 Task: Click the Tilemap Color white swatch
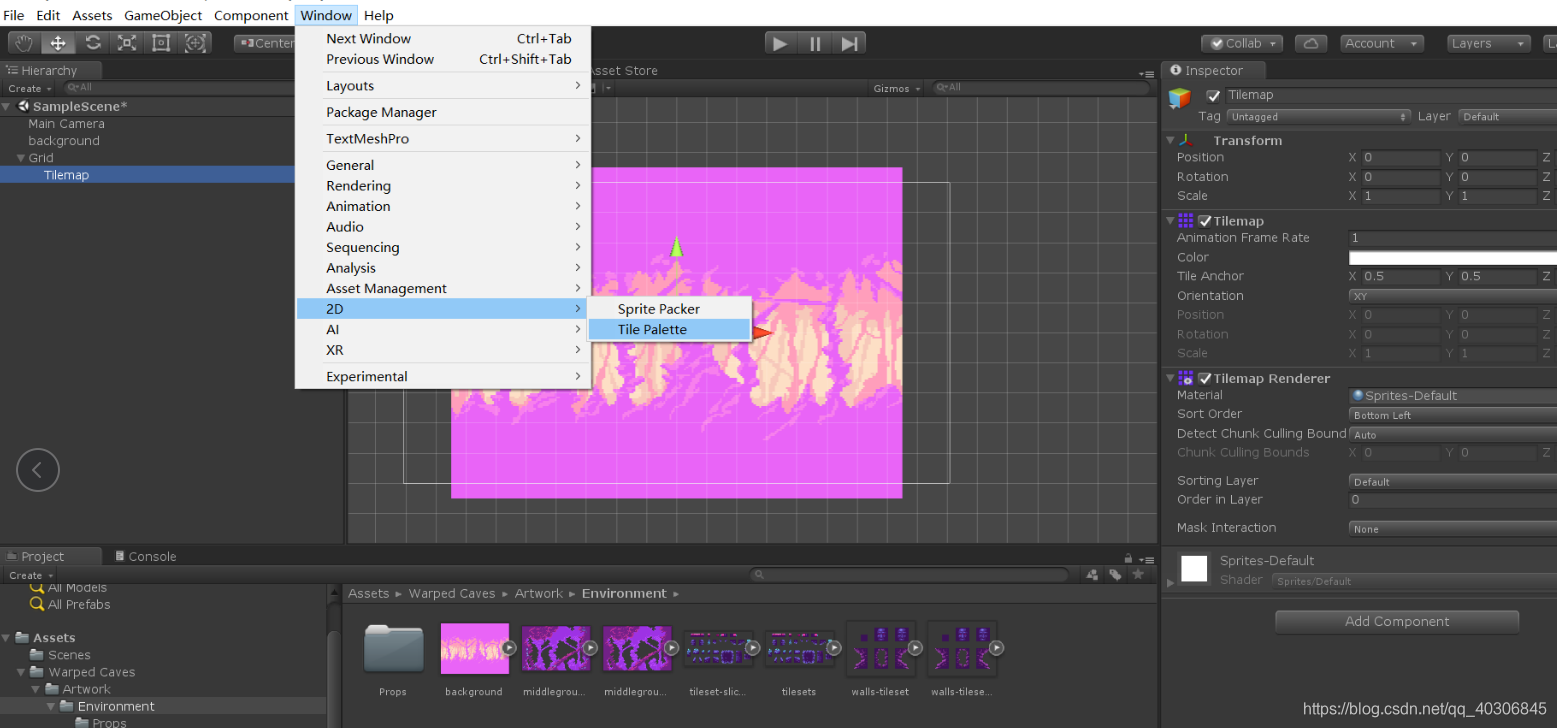pyautogui.click(x=1452, y=258)
